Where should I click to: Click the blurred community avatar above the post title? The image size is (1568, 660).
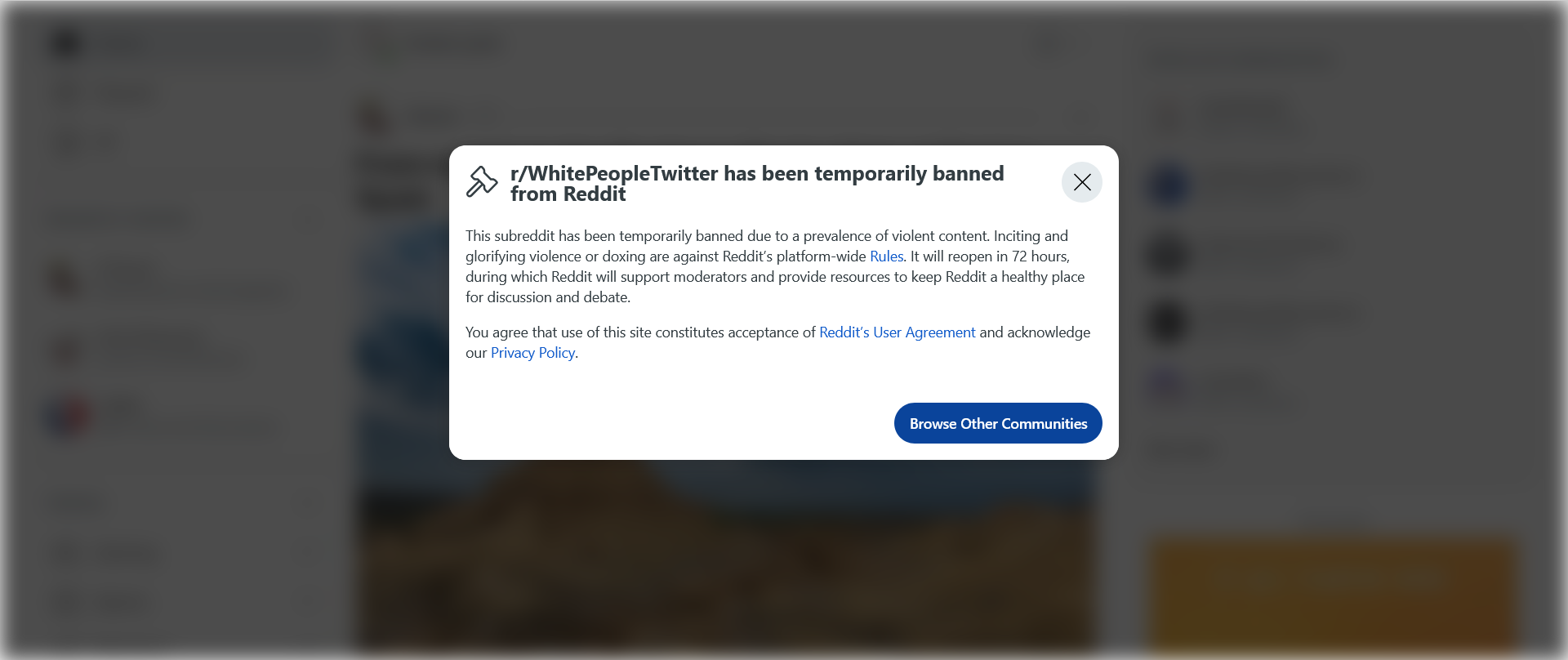[372, 118]
